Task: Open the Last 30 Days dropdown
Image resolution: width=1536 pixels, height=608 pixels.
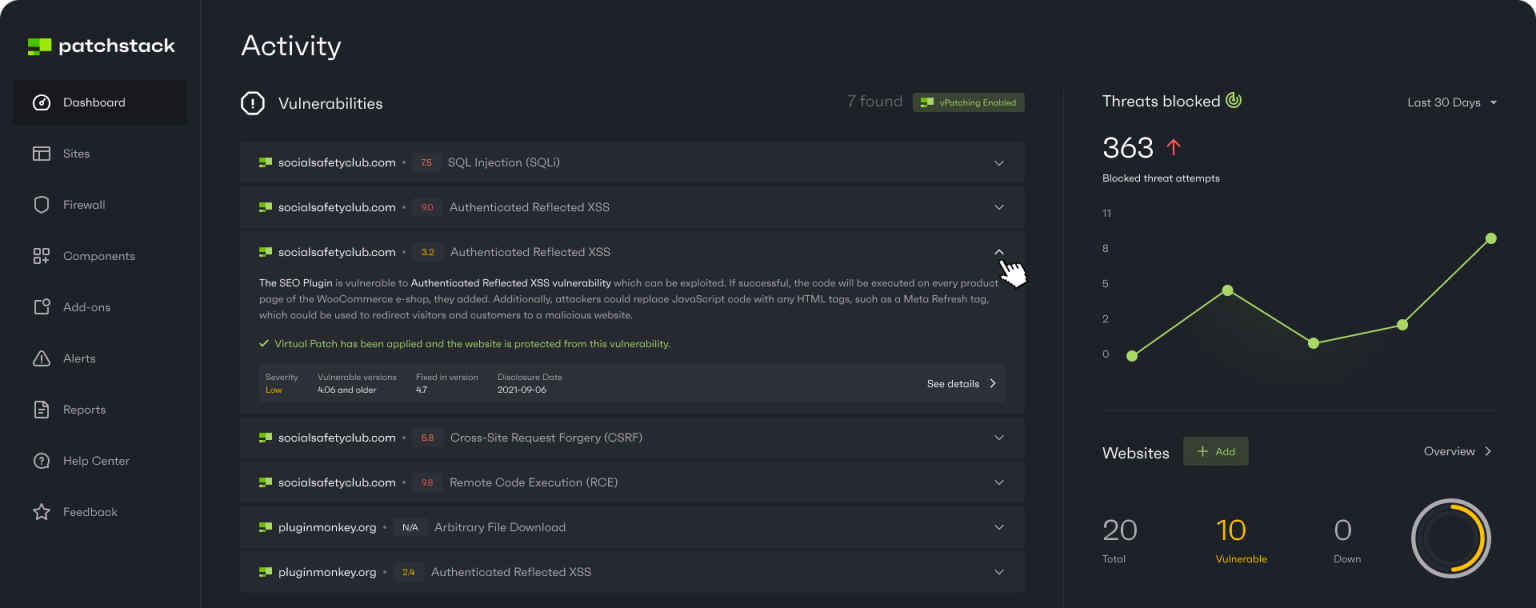Action: [x=1451, y=102]
